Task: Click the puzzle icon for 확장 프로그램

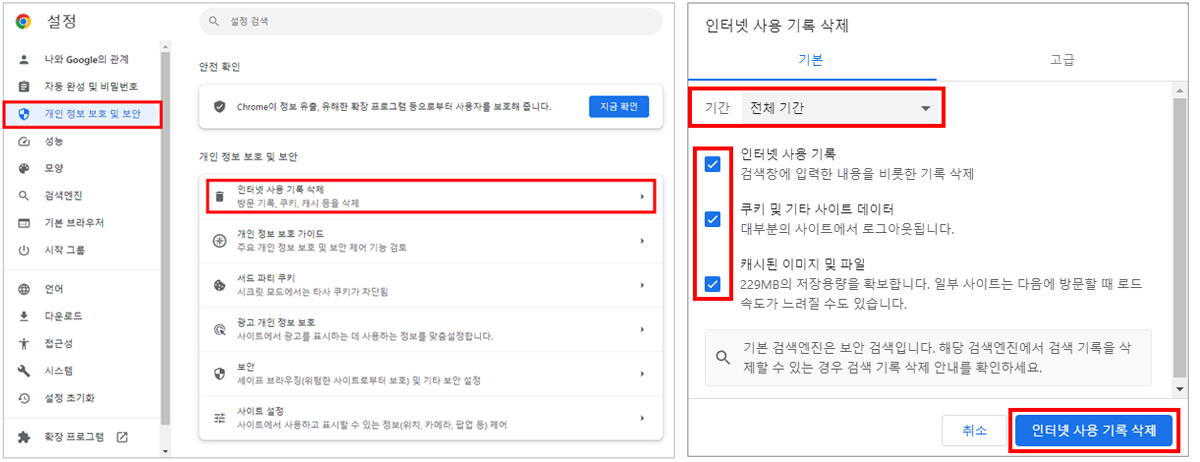Action: [24, 437]
